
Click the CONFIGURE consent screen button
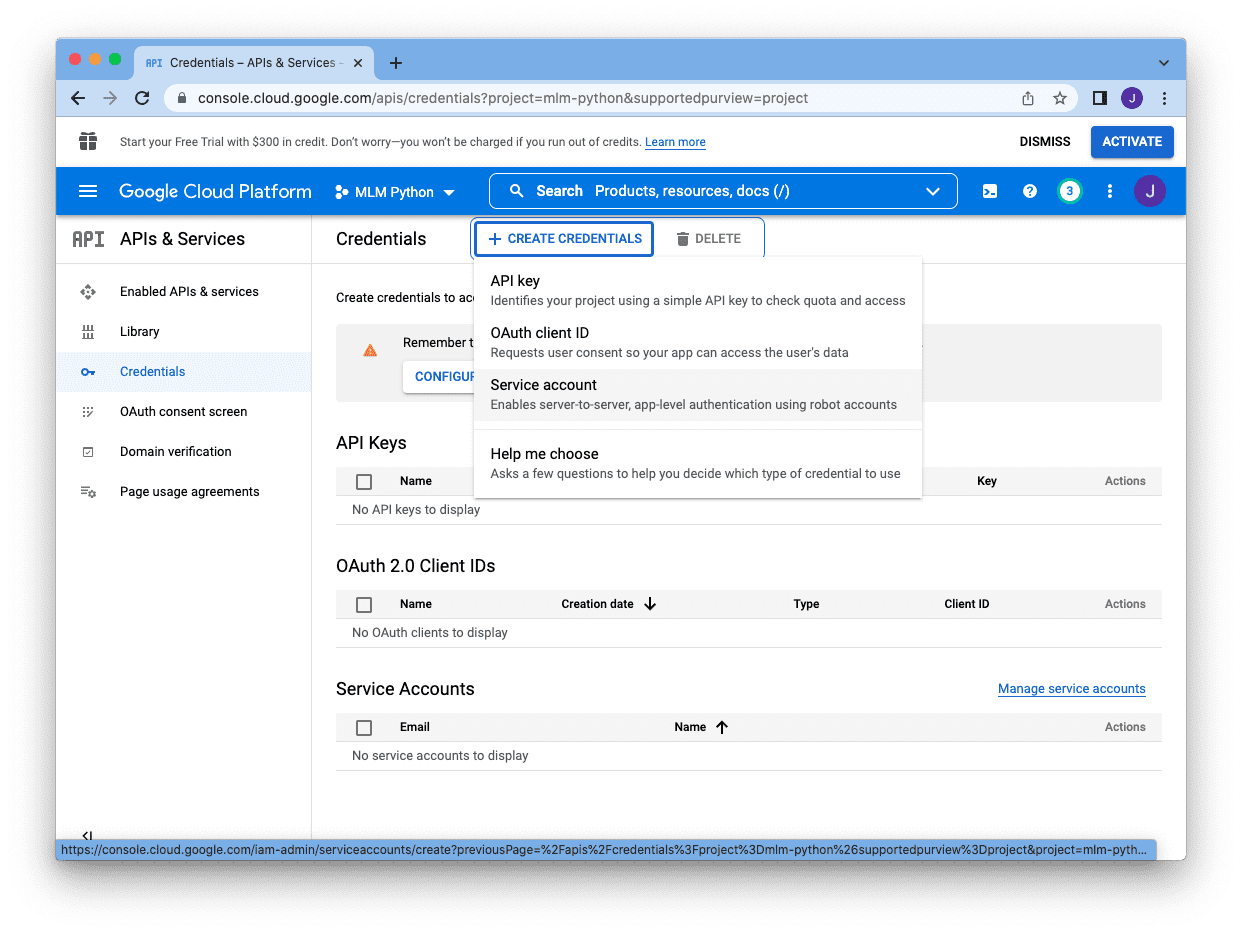(440, 377)
